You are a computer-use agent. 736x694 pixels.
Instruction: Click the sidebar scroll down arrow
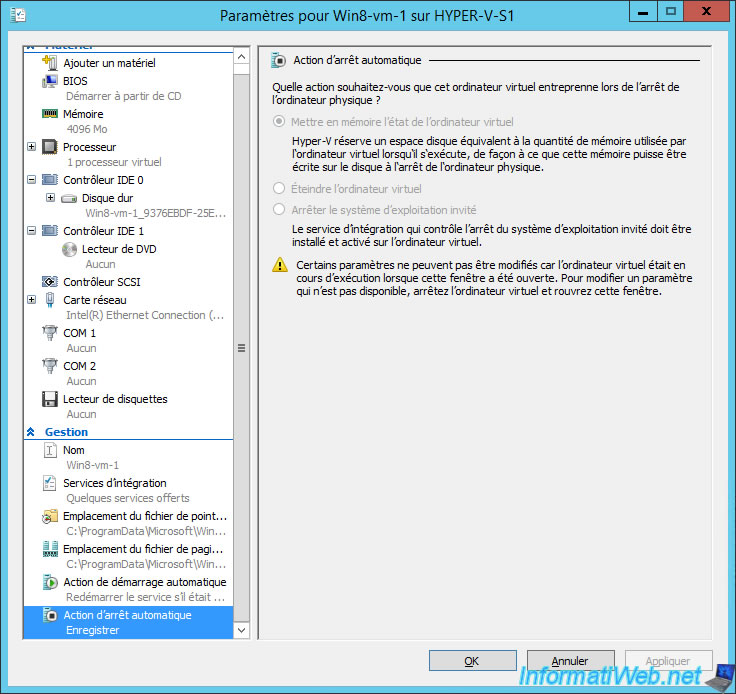[x=241, y=630]
